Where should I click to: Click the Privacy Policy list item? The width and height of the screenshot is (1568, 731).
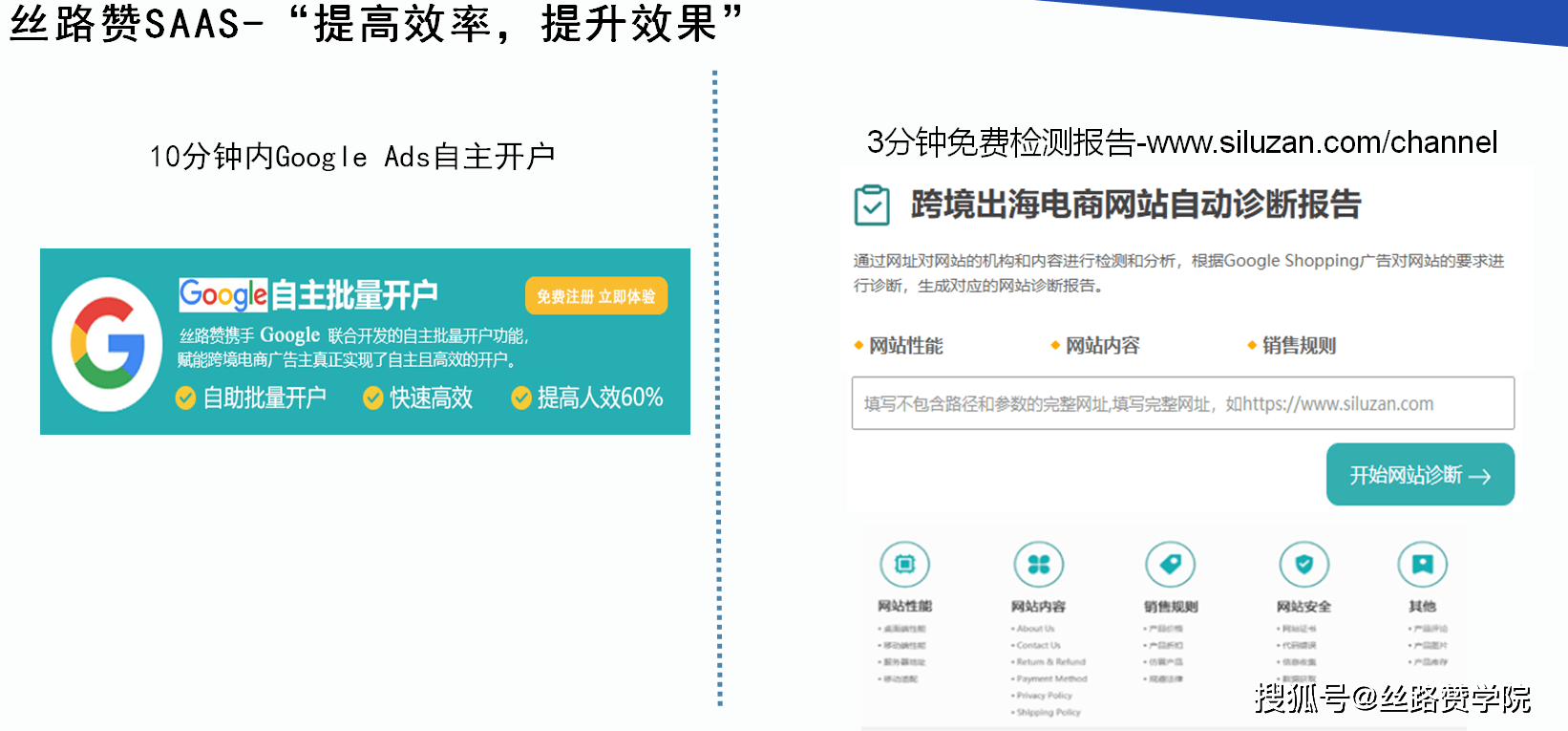coord(1044,695)
